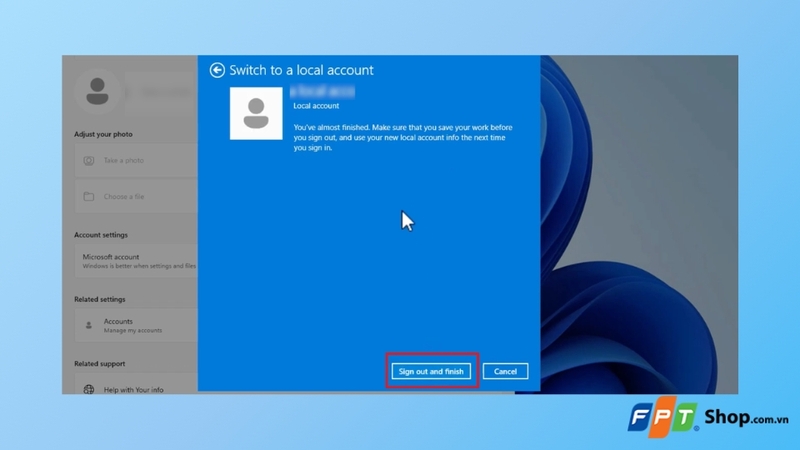Click the Help with Your info globe icon
The image size is (800, 450).
pyautogui.click(x=89, y=390)
